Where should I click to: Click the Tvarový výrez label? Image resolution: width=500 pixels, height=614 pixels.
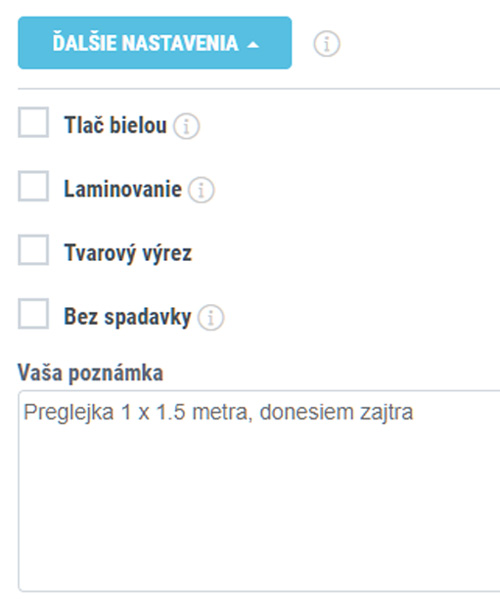click(x=128, y=253)
